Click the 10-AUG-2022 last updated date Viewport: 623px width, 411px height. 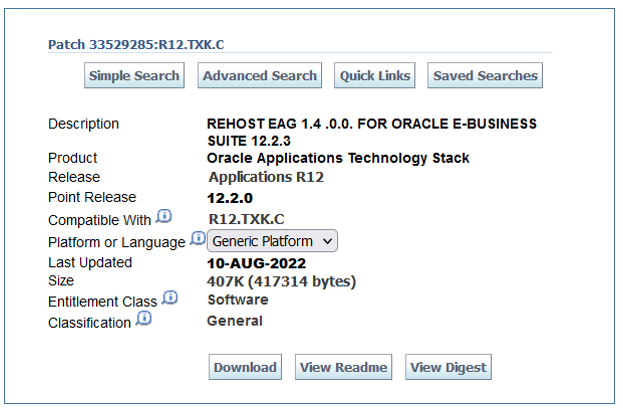click(x=256, y=264)
